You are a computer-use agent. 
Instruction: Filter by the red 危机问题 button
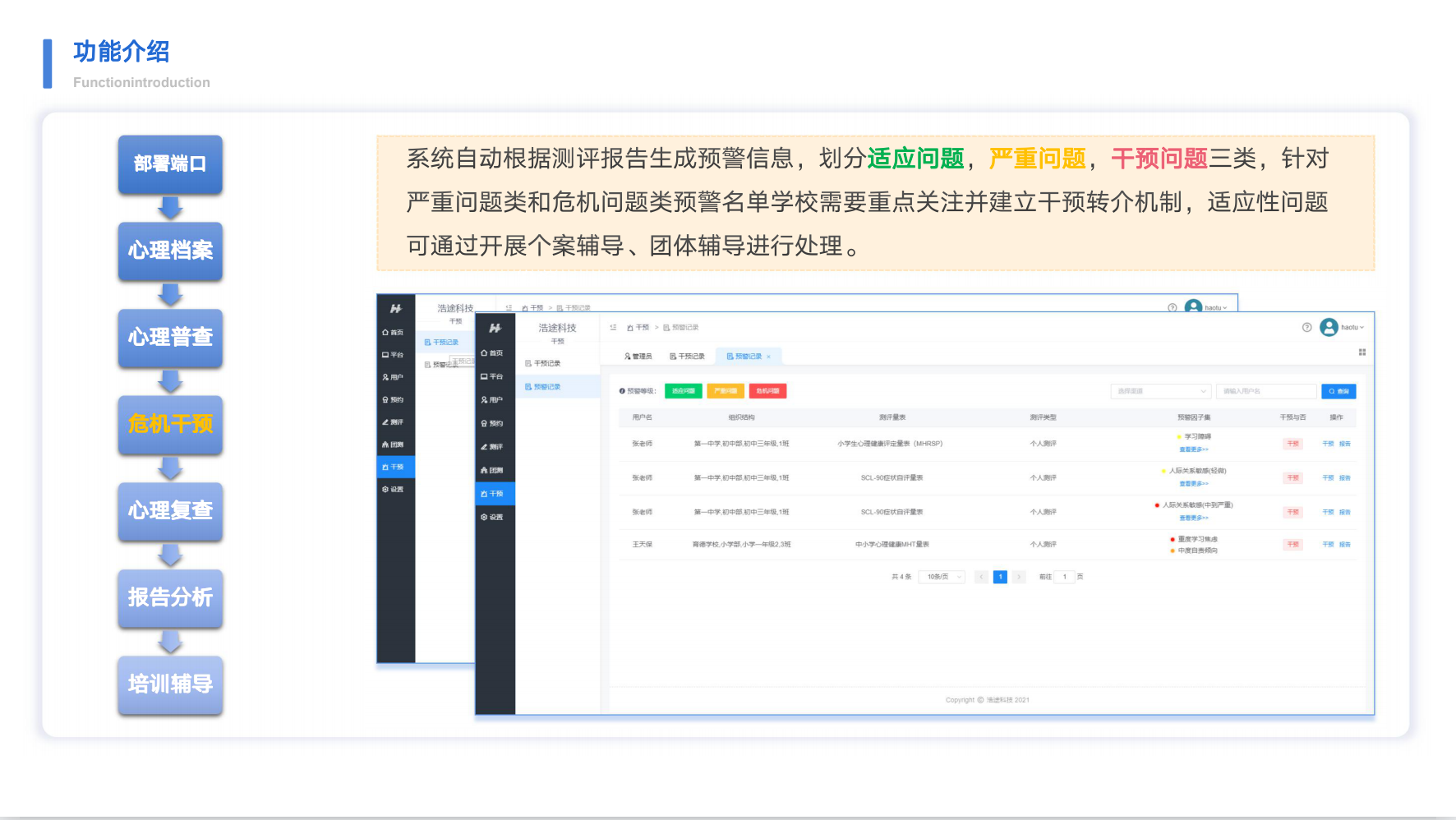(x=767, y=391)
